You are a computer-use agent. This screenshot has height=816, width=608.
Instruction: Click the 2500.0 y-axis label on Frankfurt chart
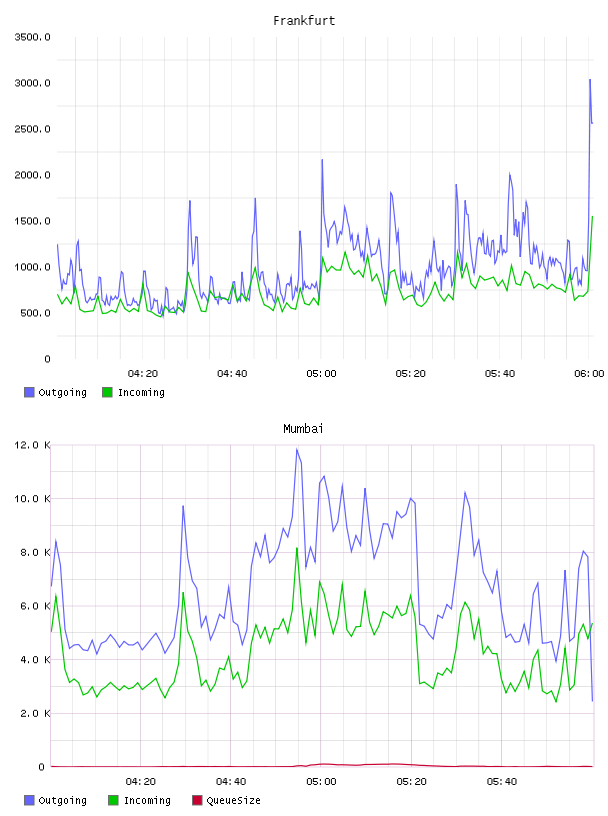32,129
